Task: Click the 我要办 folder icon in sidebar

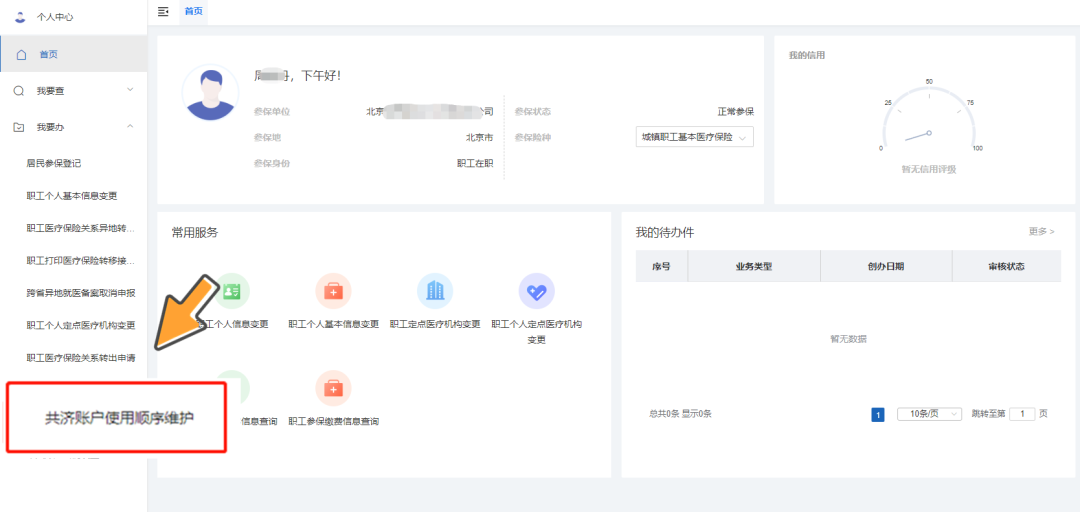Action: pyautogui.click(x=19, y=127)
